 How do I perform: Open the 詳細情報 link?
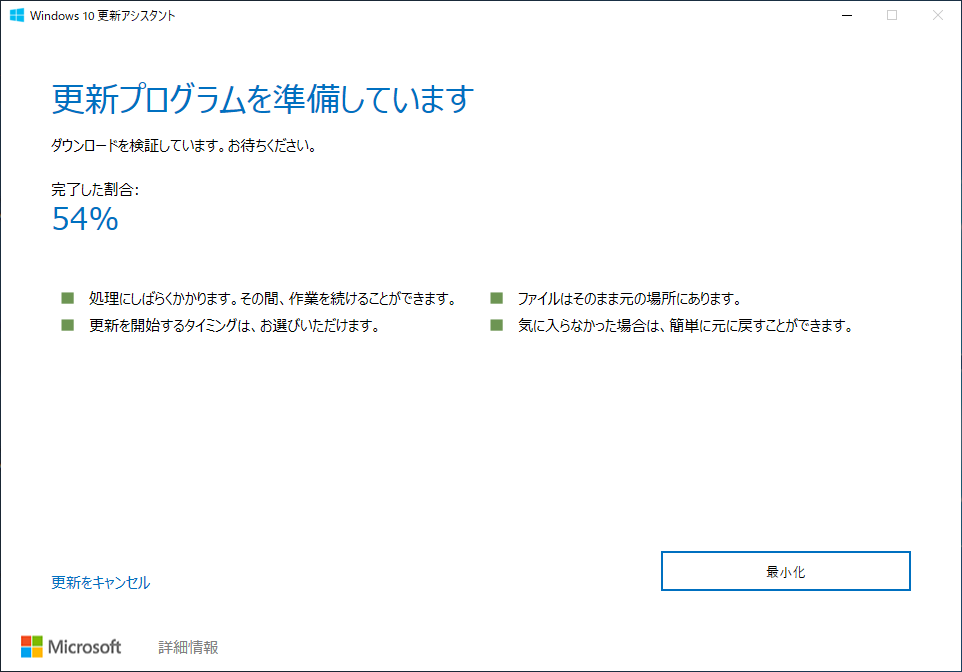(x=188, y=647)
